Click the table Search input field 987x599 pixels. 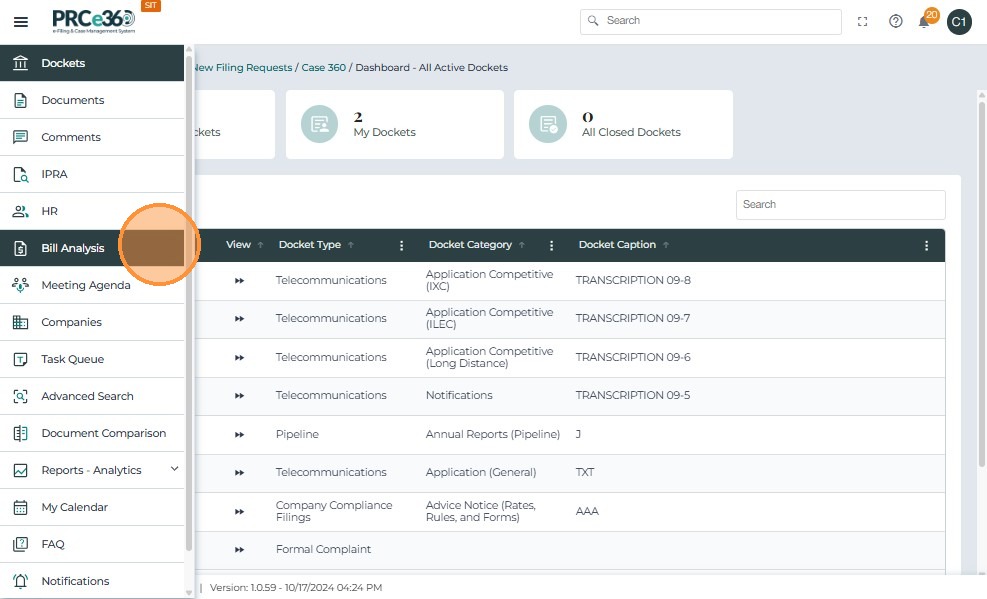[840, 205]
